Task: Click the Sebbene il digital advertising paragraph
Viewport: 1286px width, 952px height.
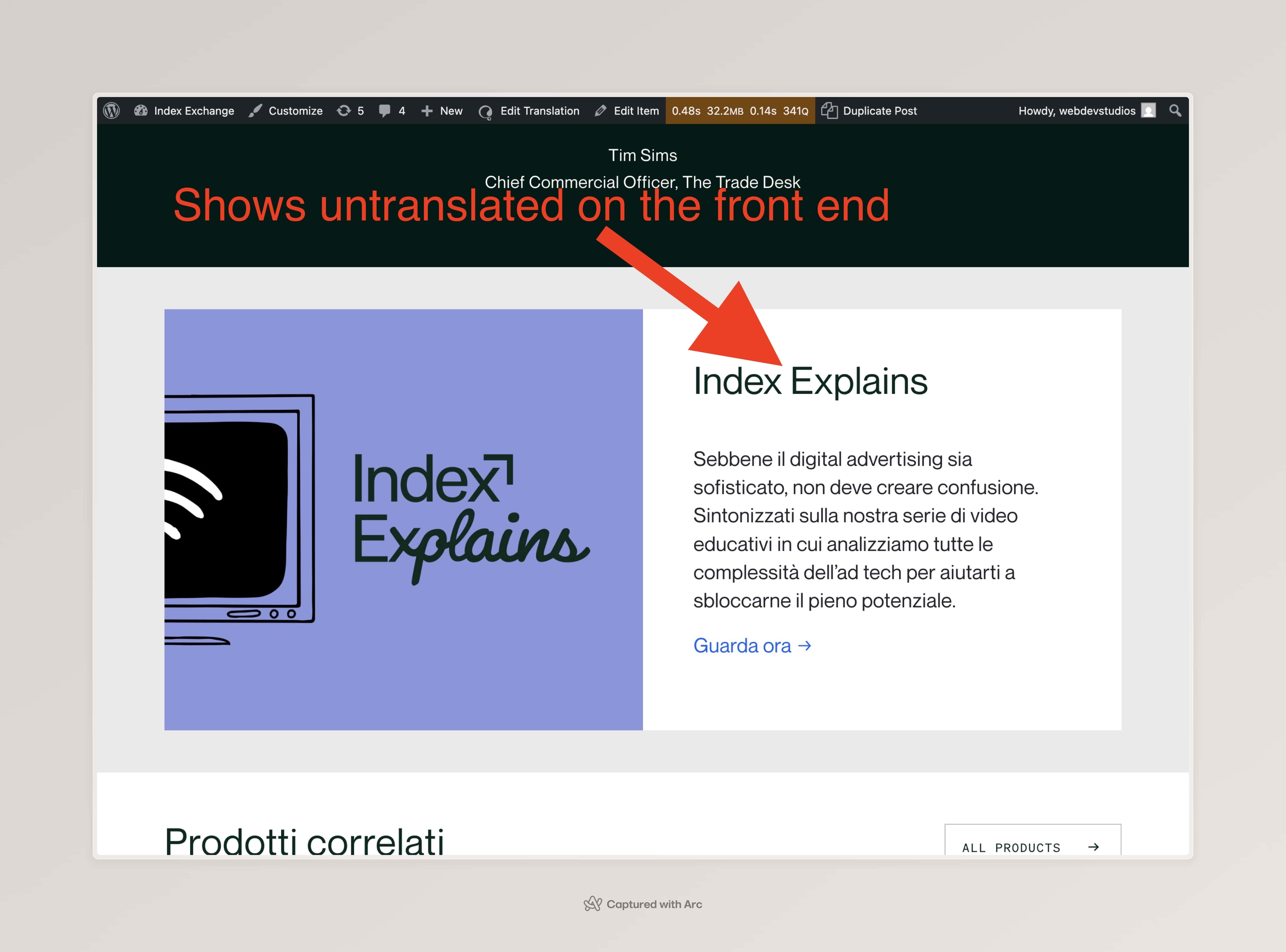Action: 866,530
